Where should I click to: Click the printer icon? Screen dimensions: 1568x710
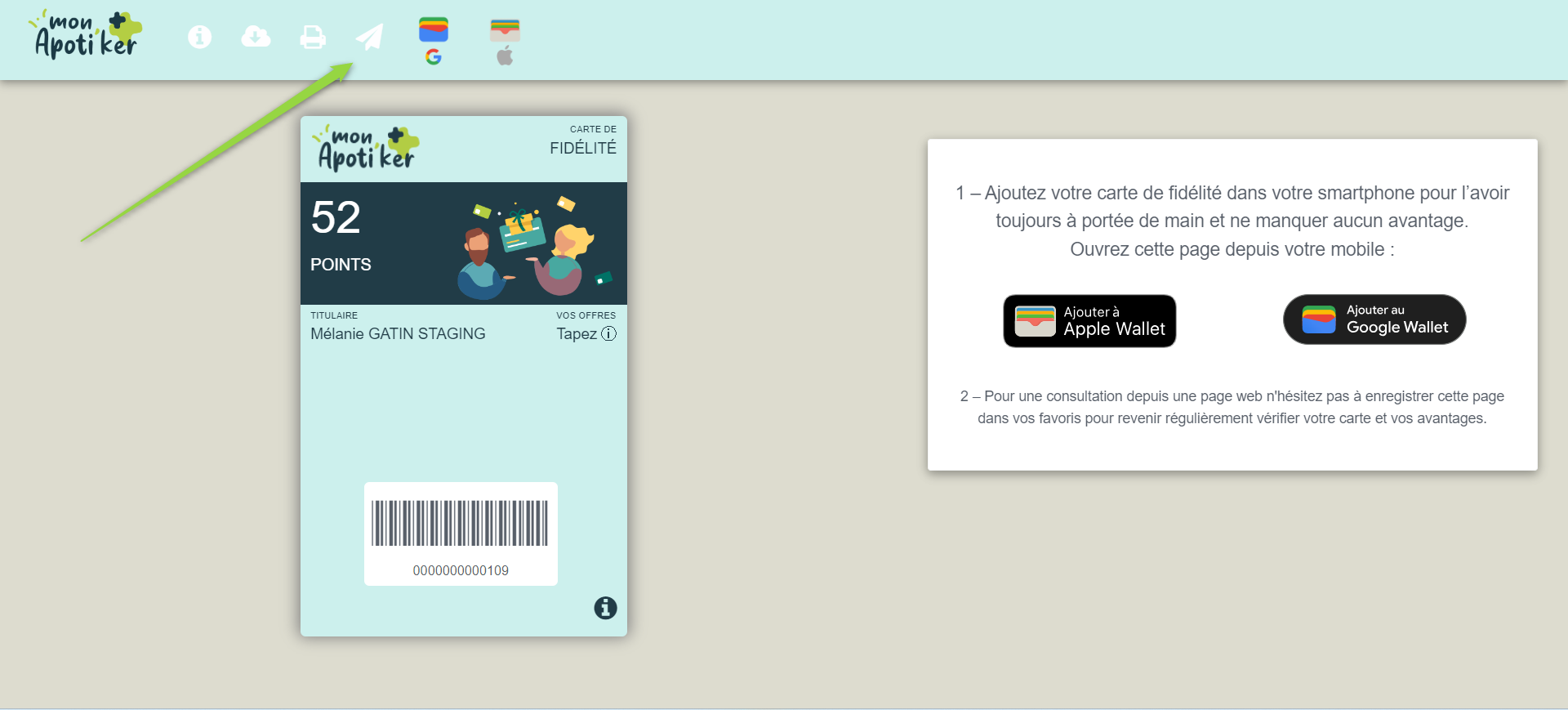[313, 37]
